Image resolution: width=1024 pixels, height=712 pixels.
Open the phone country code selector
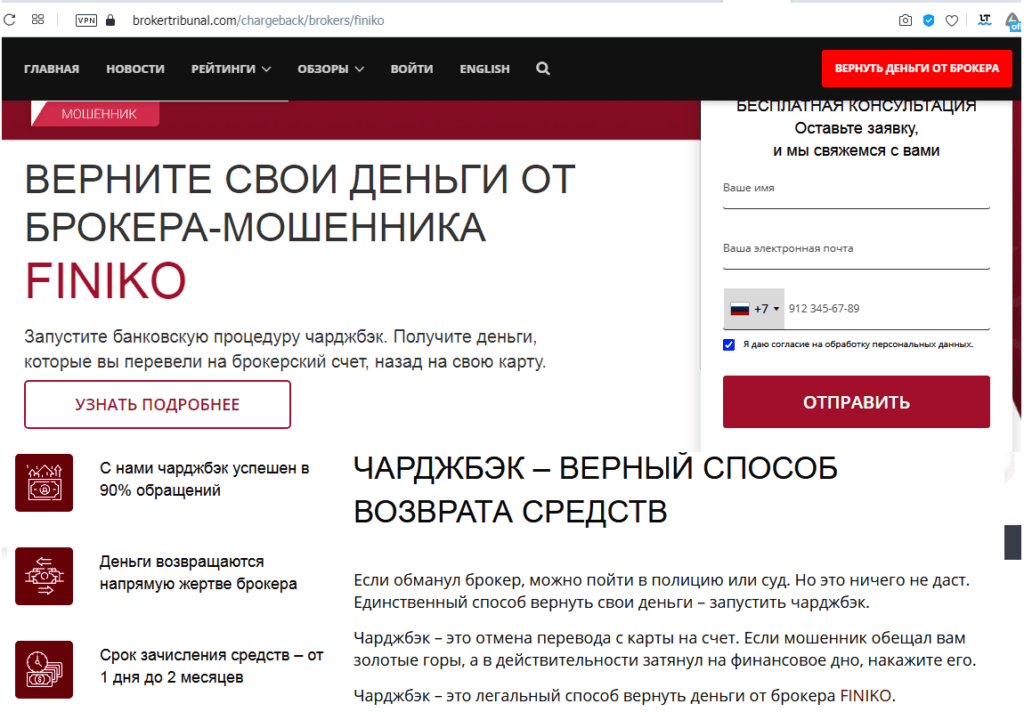coord(753,309)
